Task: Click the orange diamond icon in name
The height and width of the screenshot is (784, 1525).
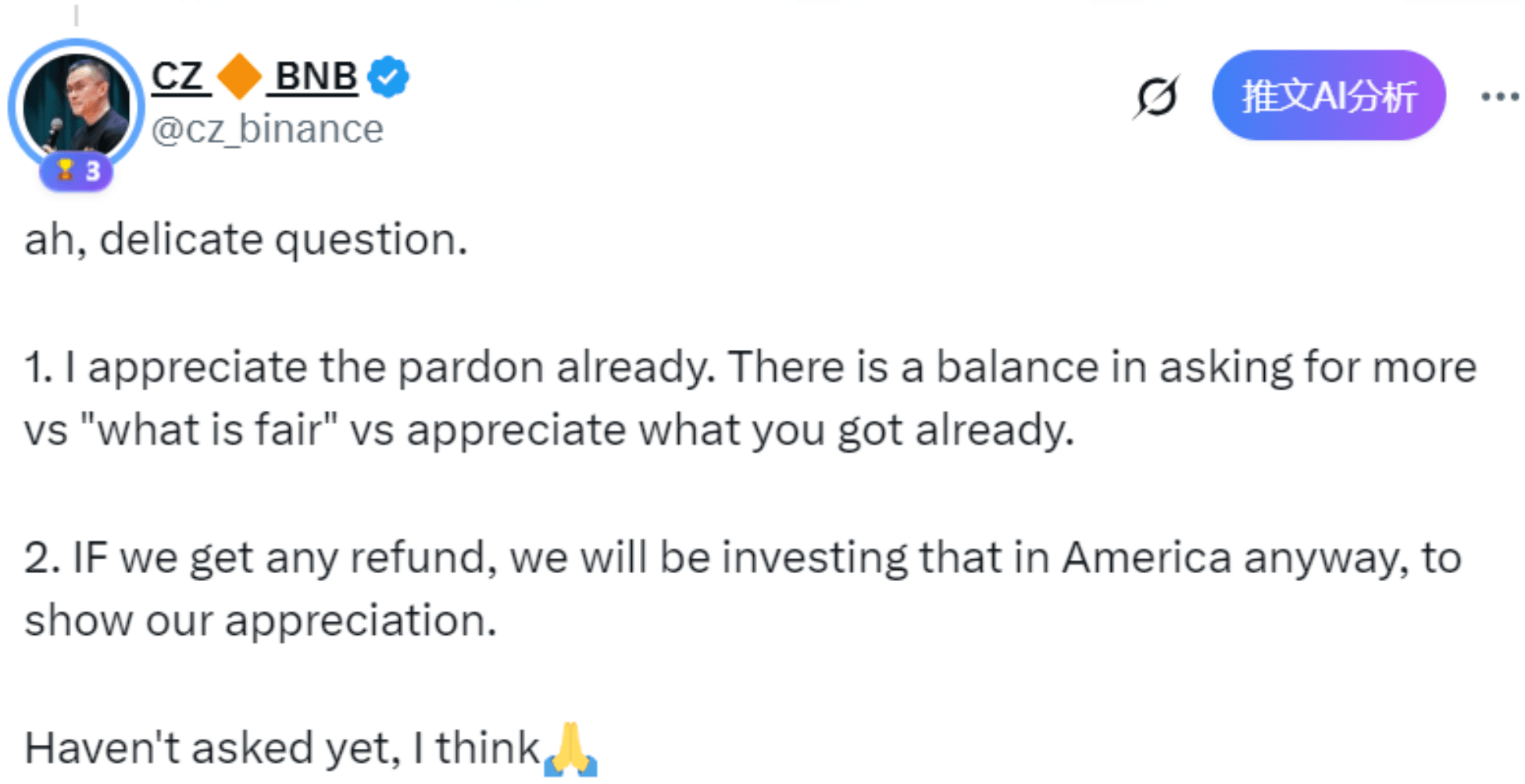Action: (x=239, y=77)
